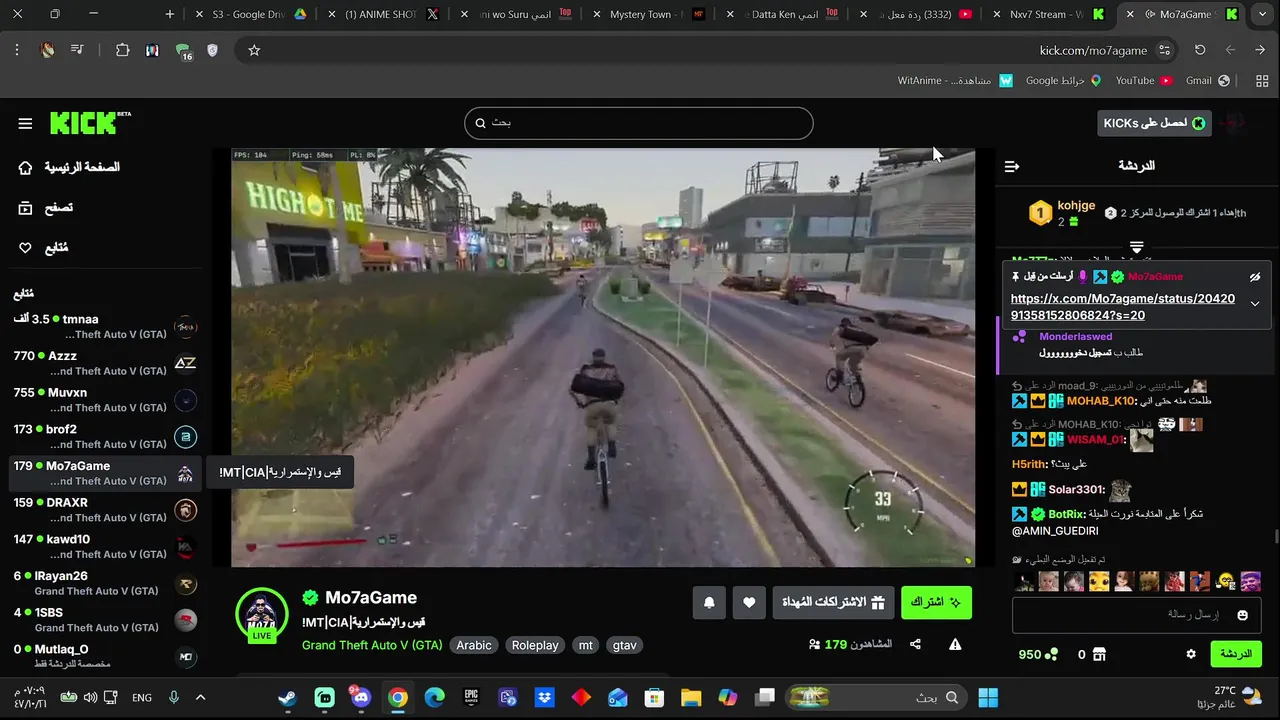Hide the pinned chat message
The width and height of the screenshot is (1280, 720).
tap(1255, 277)
